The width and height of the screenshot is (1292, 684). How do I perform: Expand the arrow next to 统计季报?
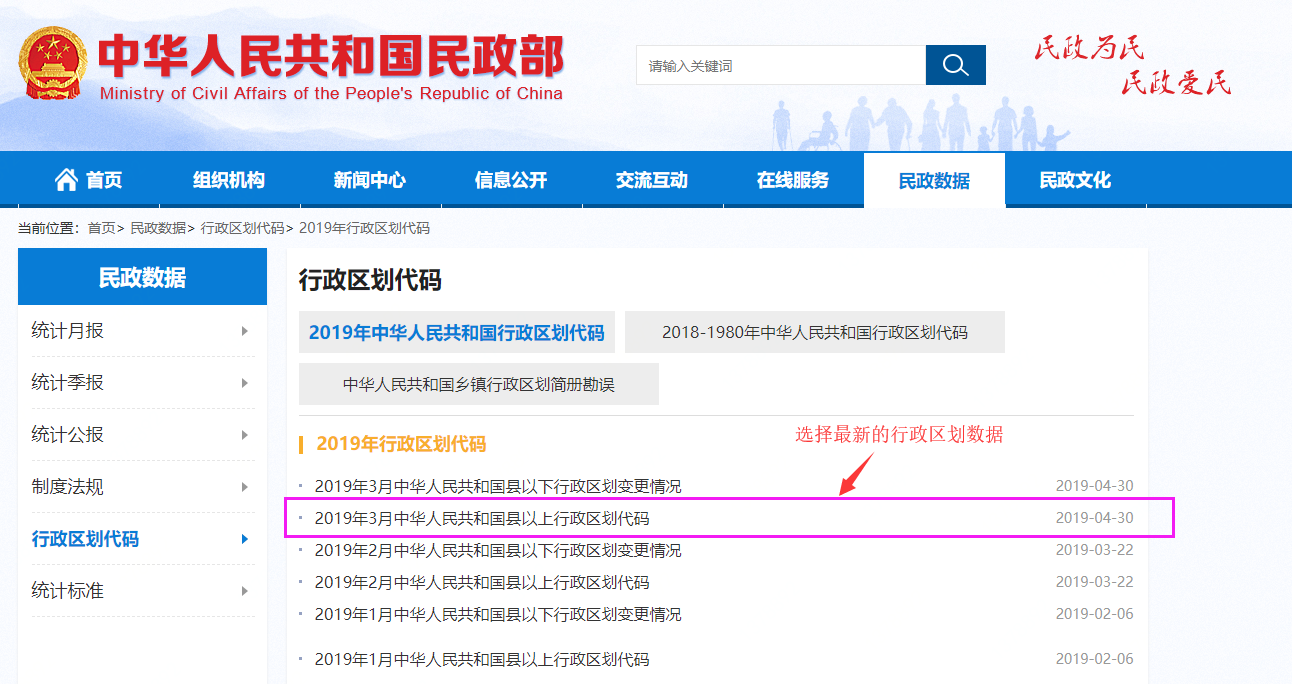(245, 383)
